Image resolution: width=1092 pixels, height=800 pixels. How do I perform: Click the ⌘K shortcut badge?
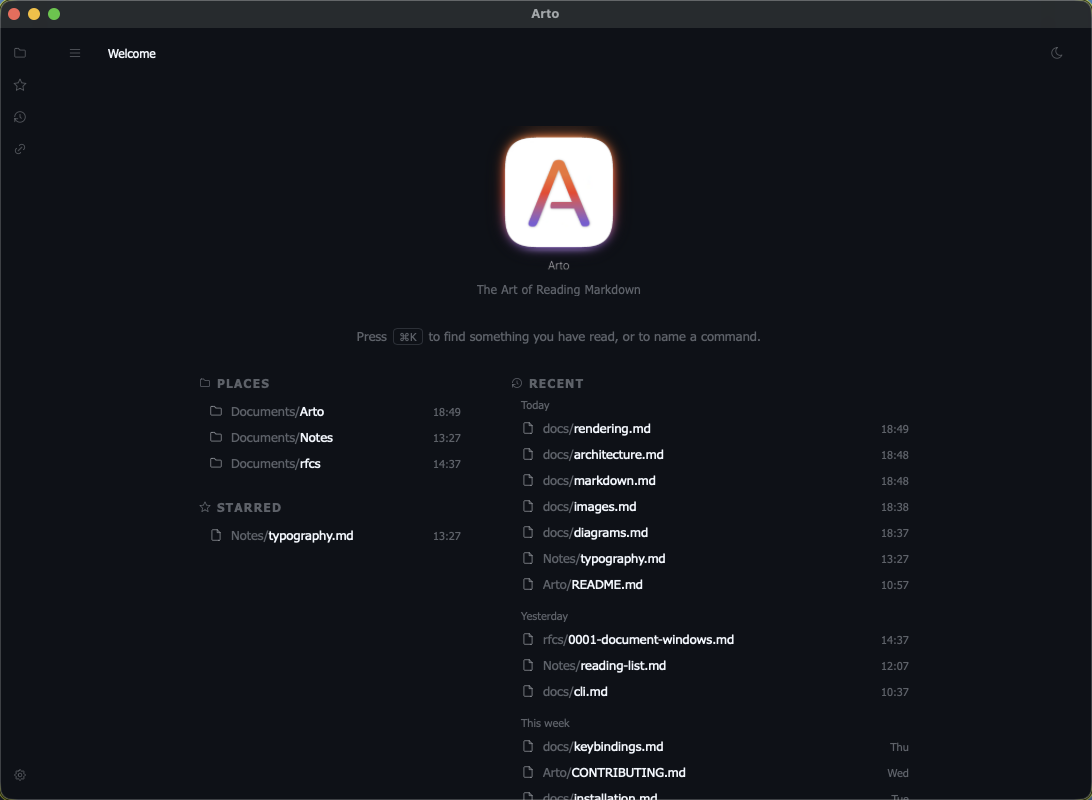coord(408,337)
